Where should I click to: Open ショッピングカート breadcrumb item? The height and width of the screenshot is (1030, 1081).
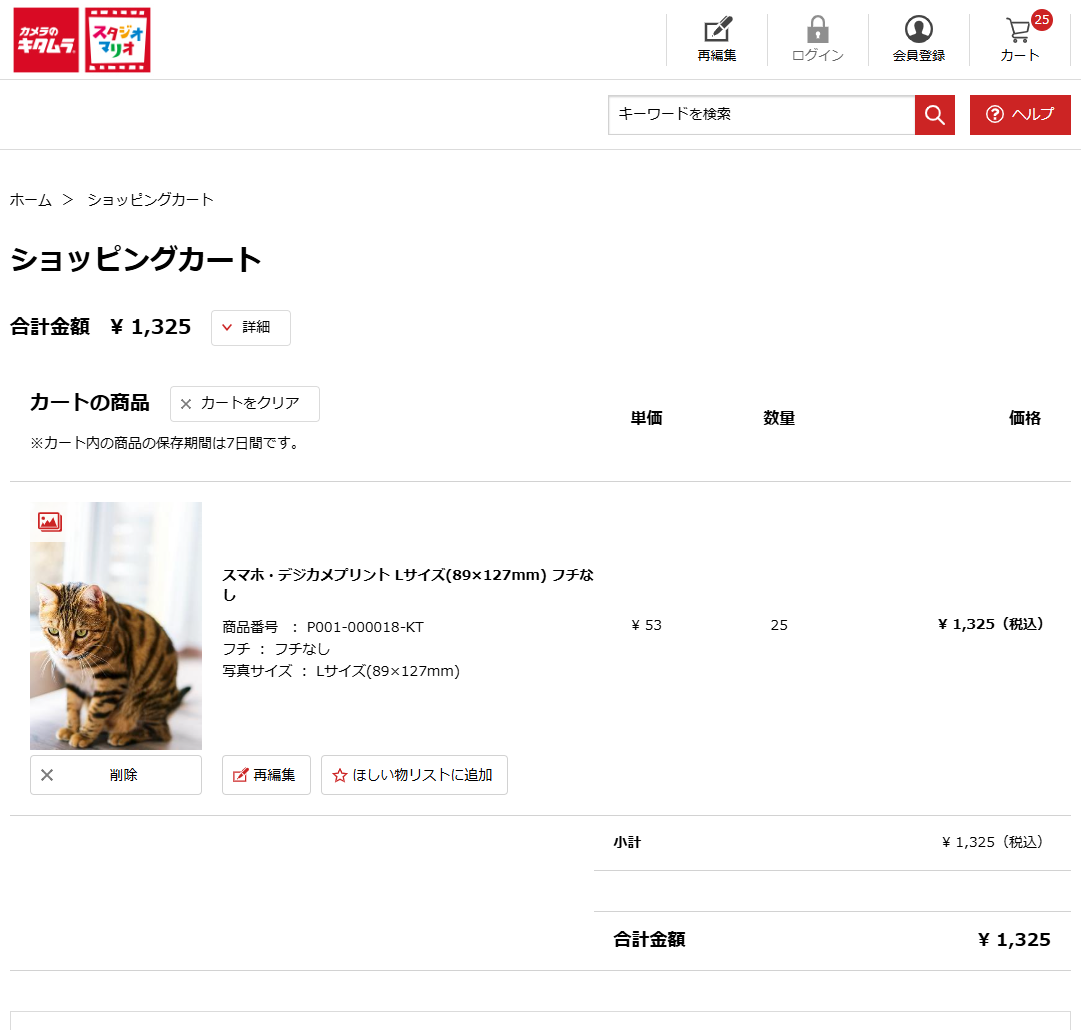pos(149,199)
